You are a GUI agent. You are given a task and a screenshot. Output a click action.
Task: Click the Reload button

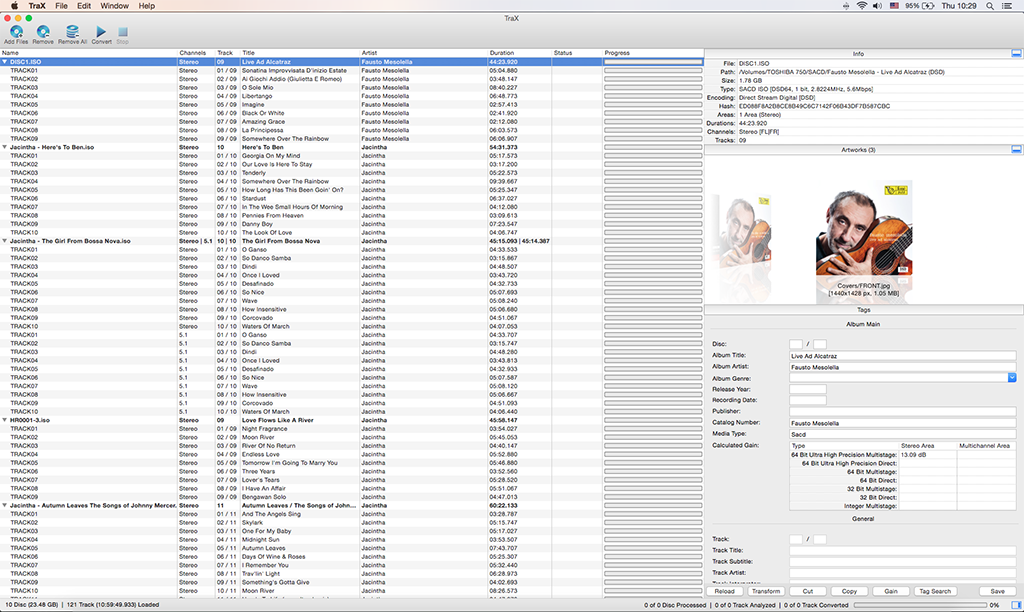(724, 591)
